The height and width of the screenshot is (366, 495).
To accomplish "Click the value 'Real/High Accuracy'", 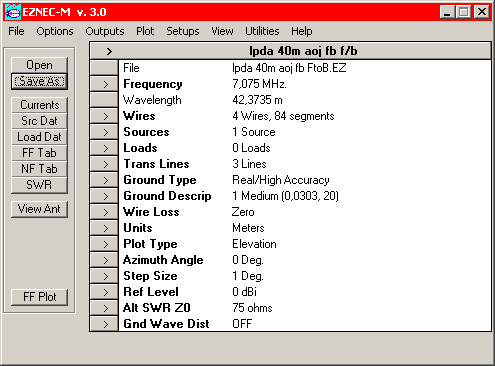I will (281, 180).
